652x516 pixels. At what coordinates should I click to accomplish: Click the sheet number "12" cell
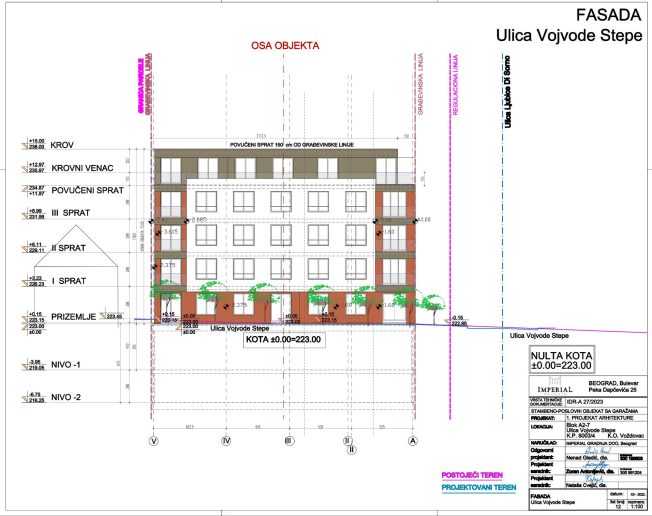(618, 506)
